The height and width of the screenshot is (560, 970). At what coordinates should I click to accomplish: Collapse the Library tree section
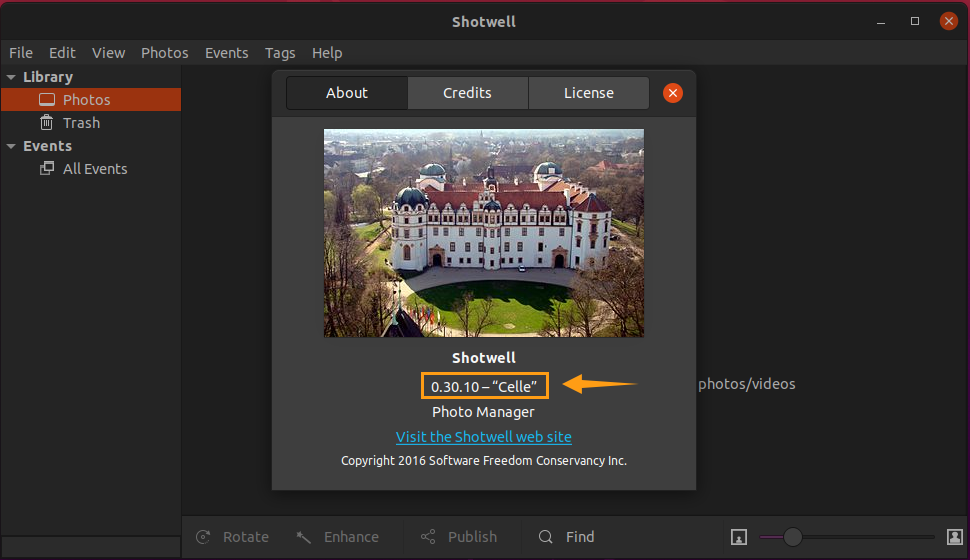[x=11, y=77]
